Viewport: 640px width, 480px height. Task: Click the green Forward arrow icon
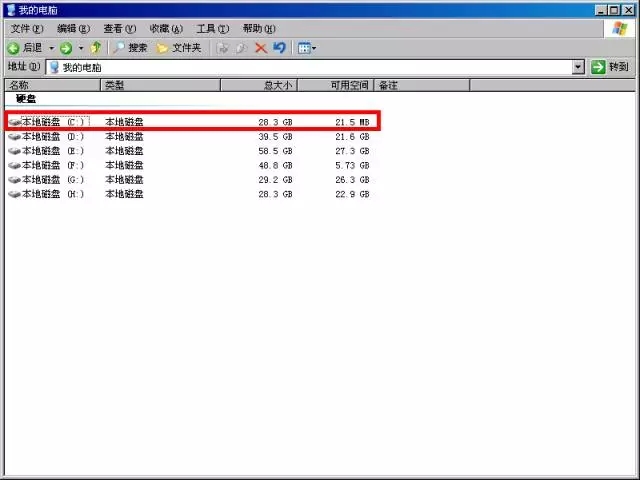66,48
